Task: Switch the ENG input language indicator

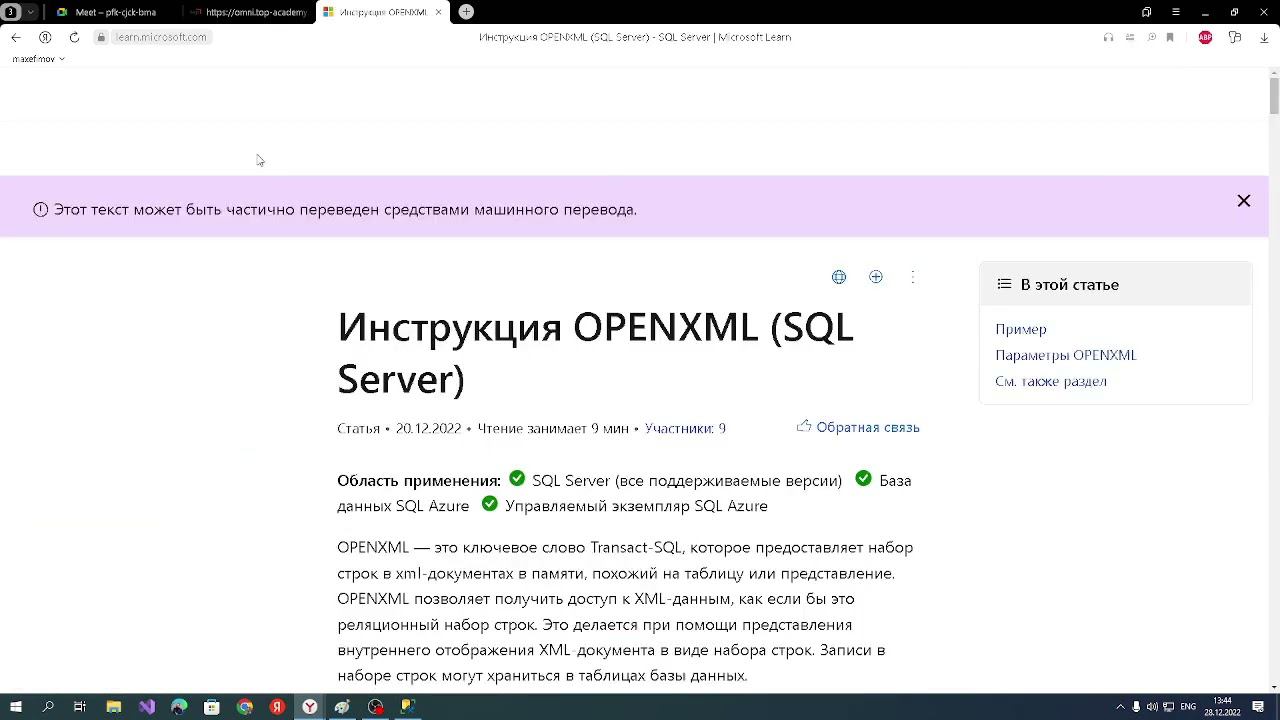Action: [x=1188, y=707]
